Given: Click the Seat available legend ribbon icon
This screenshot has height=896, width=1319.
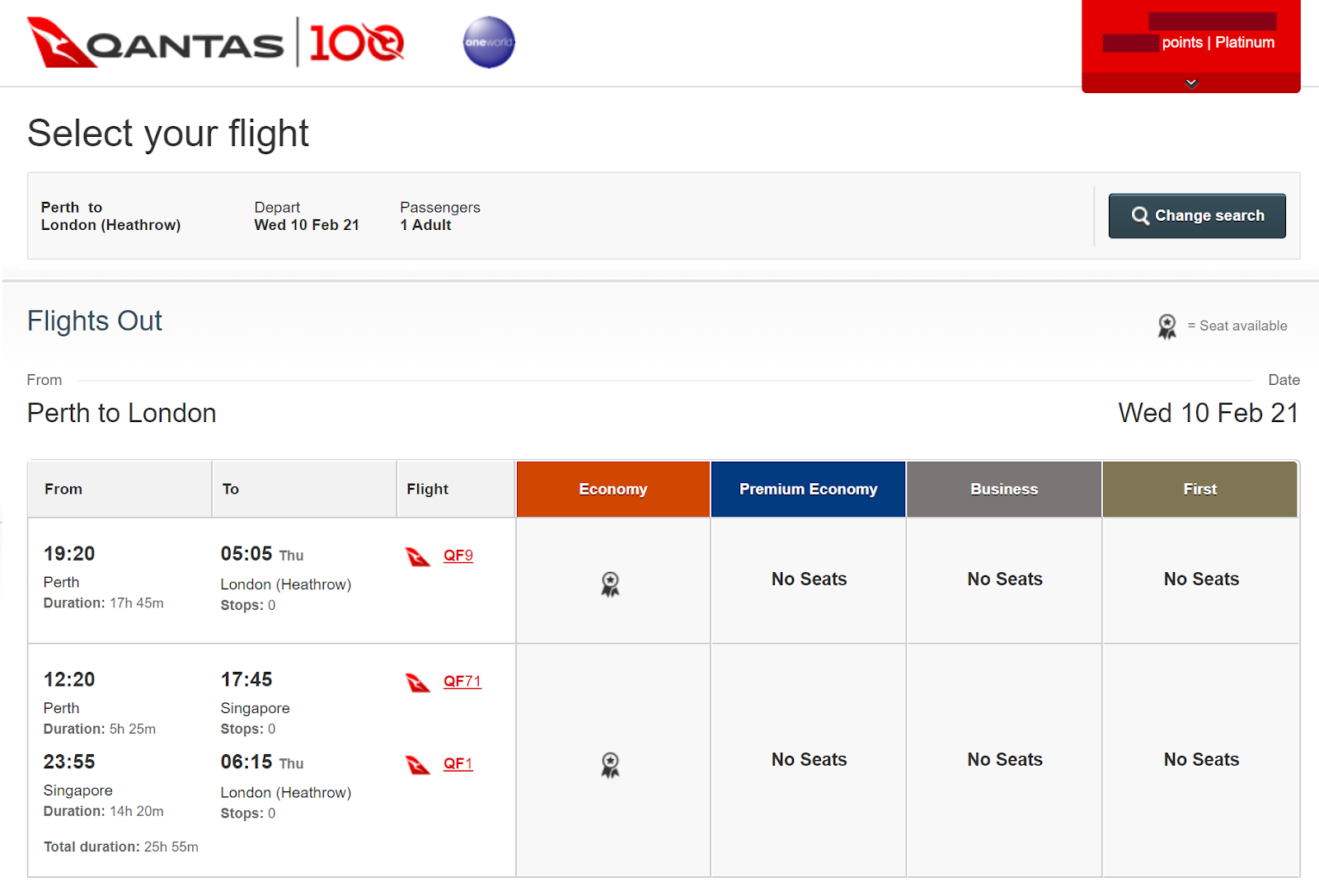Looking at the screenshot, I should 1167,326.
